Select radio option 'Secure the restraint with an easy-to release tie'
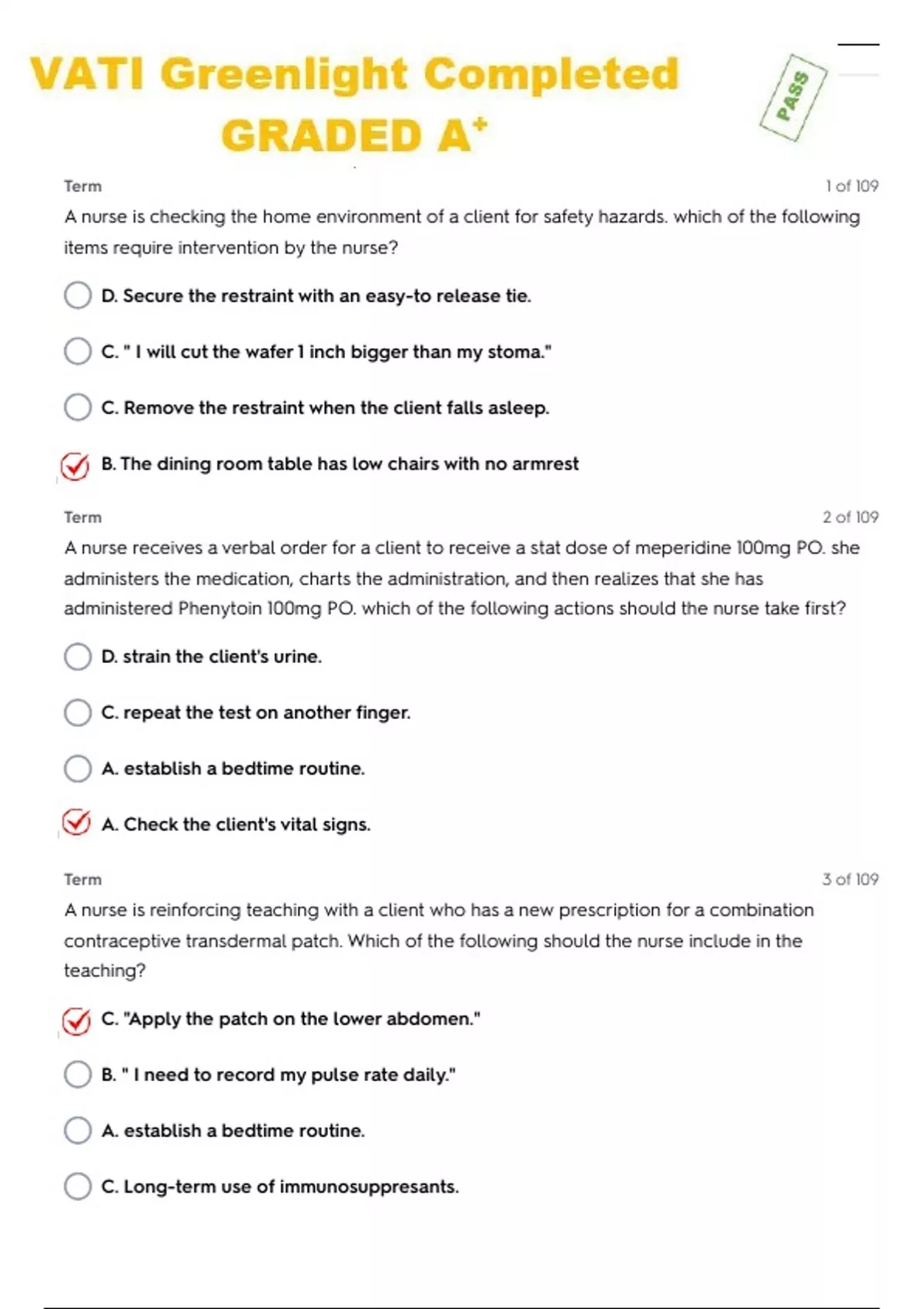This screenshot has width=924, height=1309. coord(78,295)
